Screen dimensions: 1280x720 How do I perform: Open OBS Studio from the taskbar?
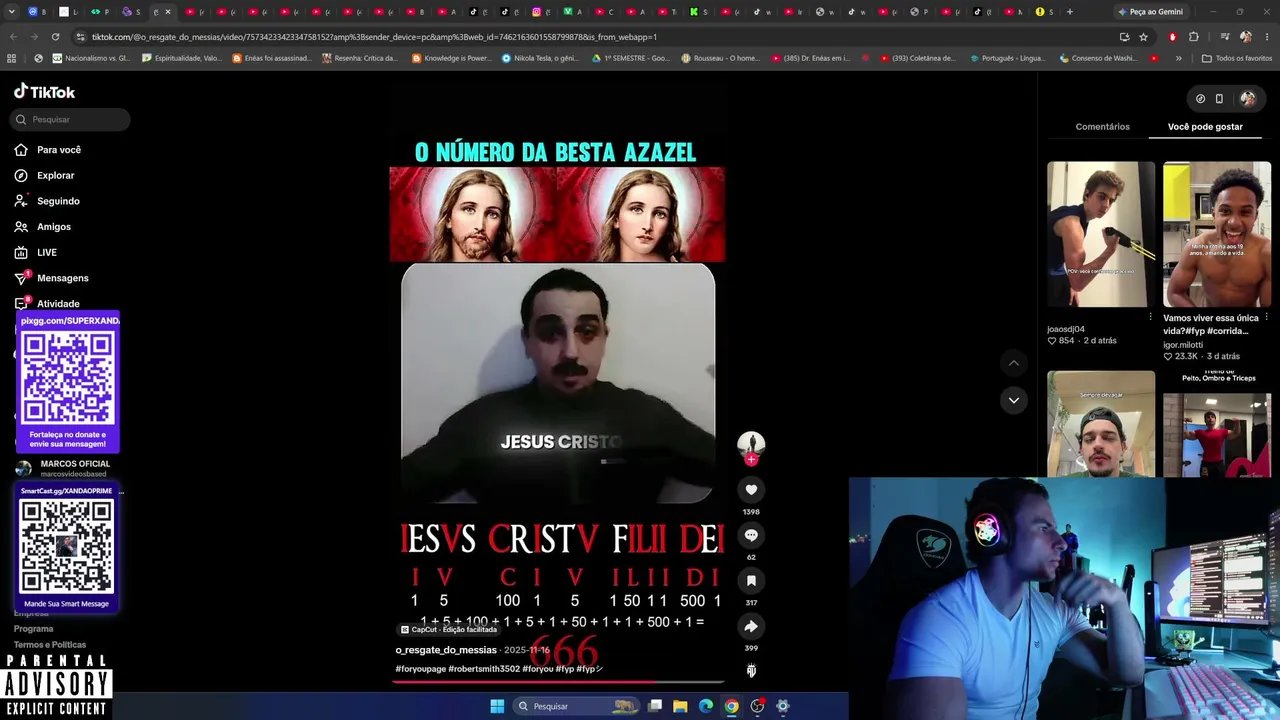click(757, 706)
